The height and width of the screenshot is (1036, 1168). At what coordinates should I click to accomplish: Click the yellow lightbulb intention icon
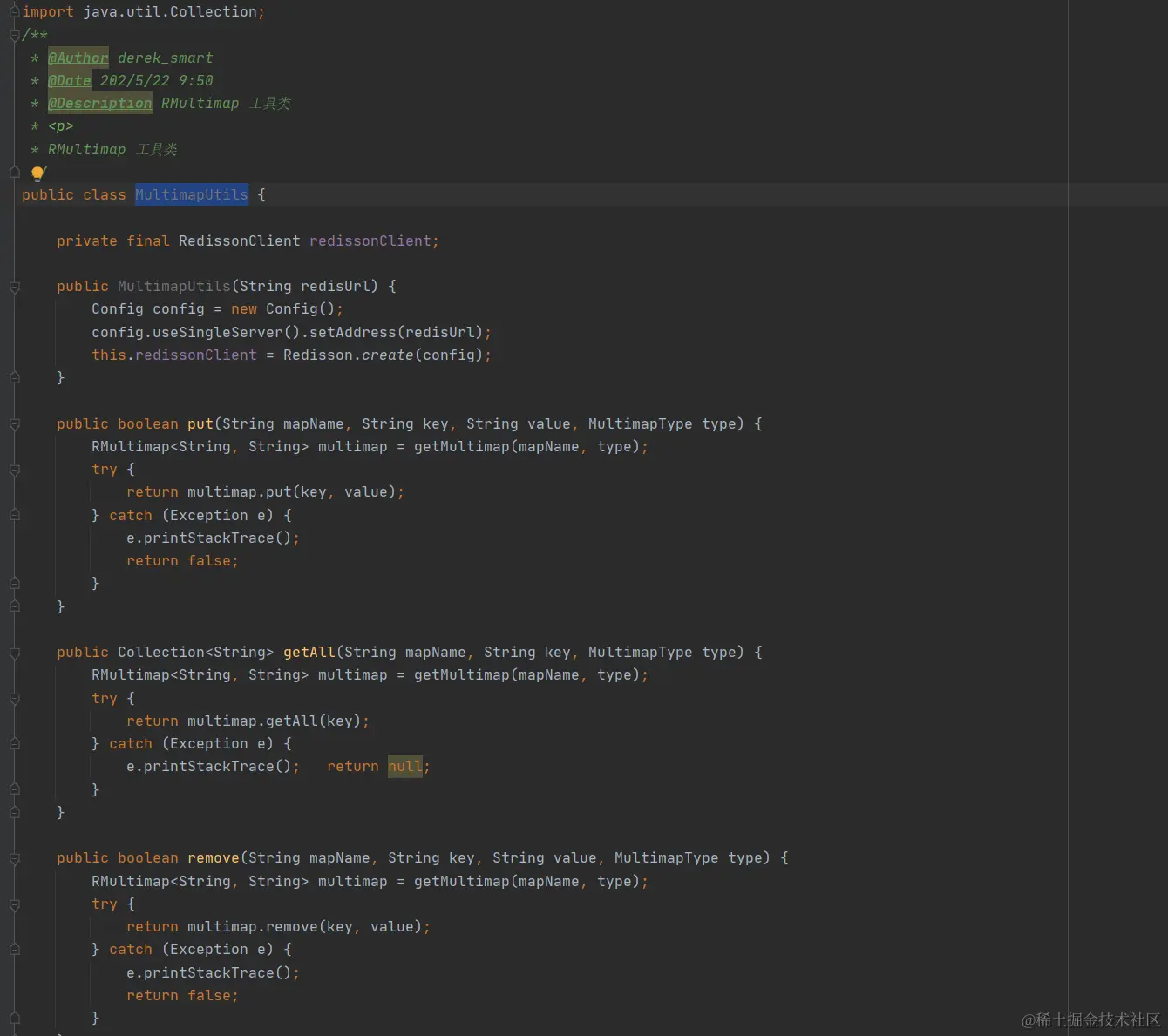click(38, 173)
